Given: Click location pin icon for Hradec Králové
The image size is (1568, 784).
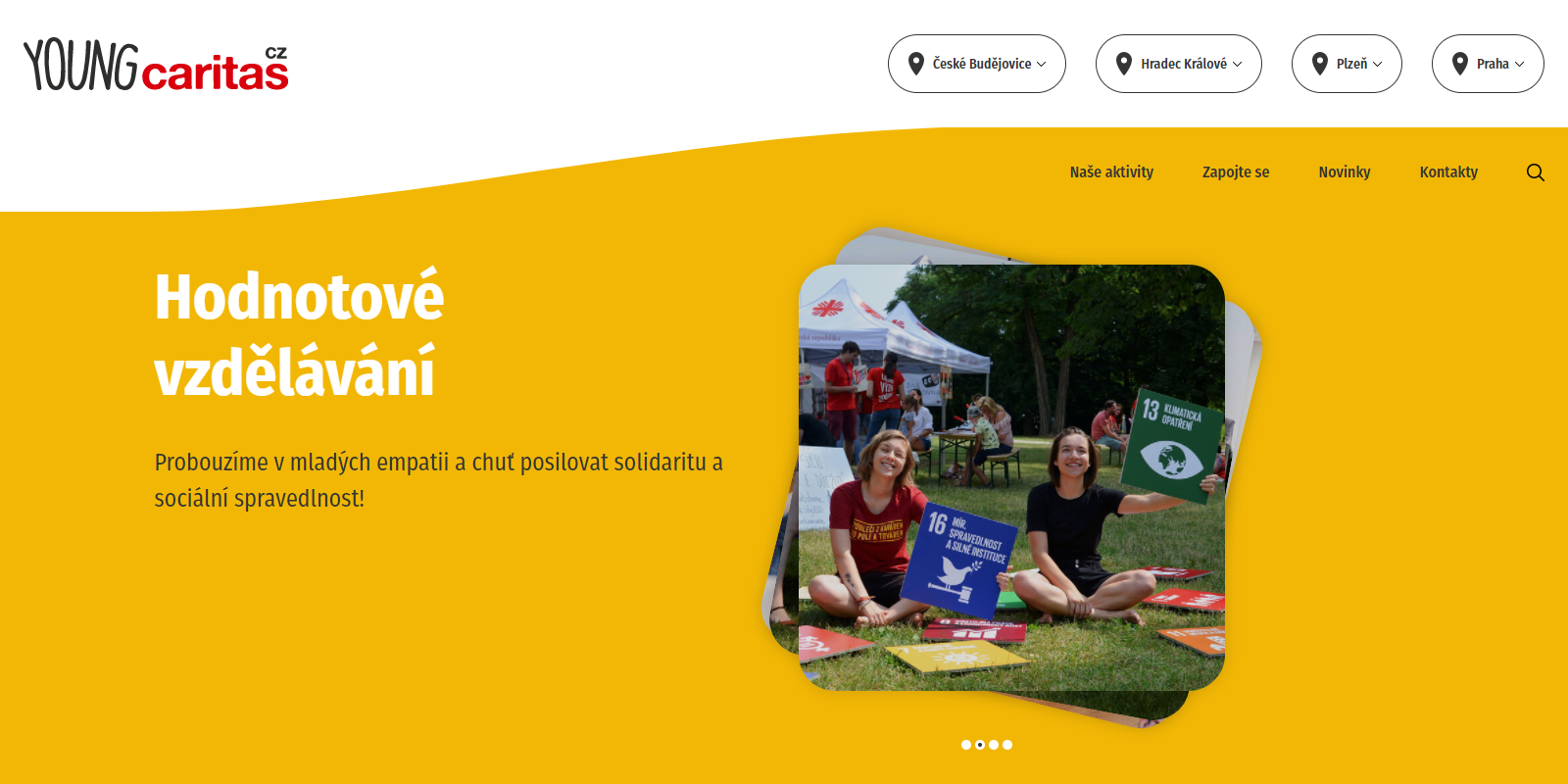Looking at the screenshot, I should pos(1124,64).
